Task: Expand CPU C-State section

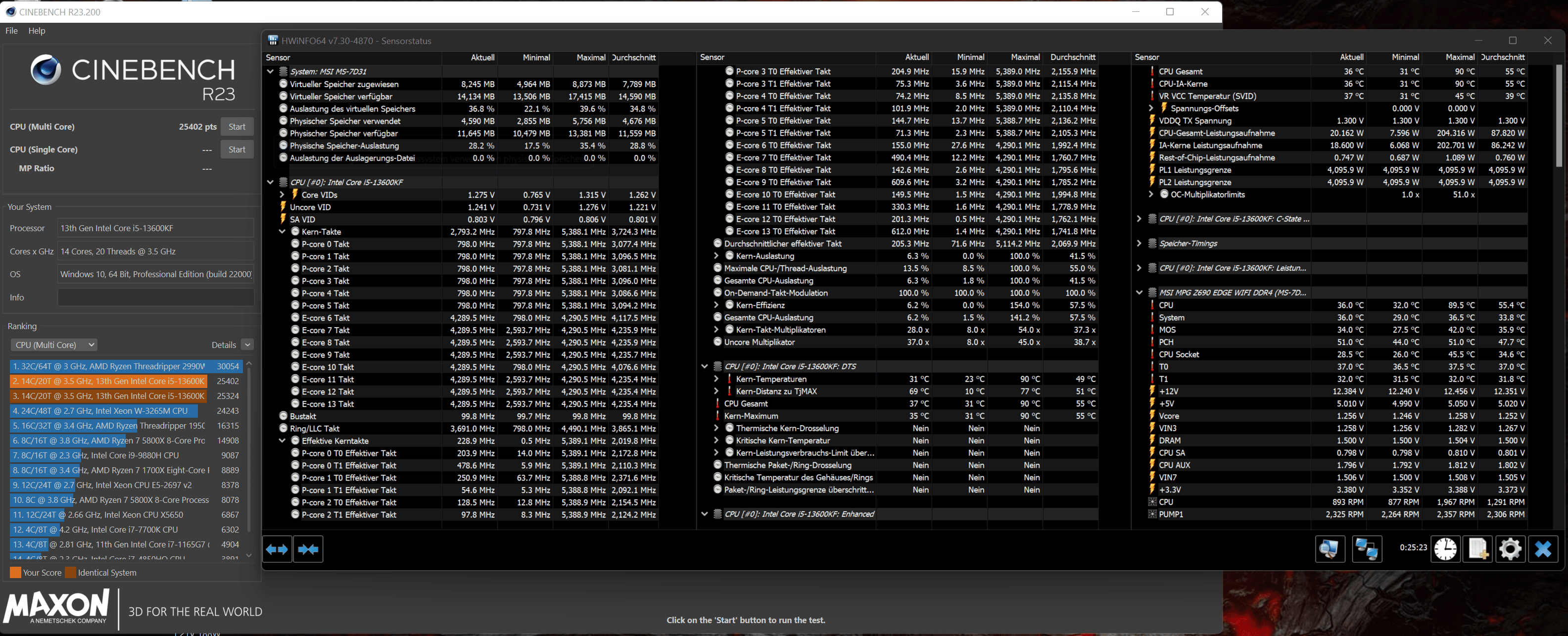Action: click(x=1139, y=218)
